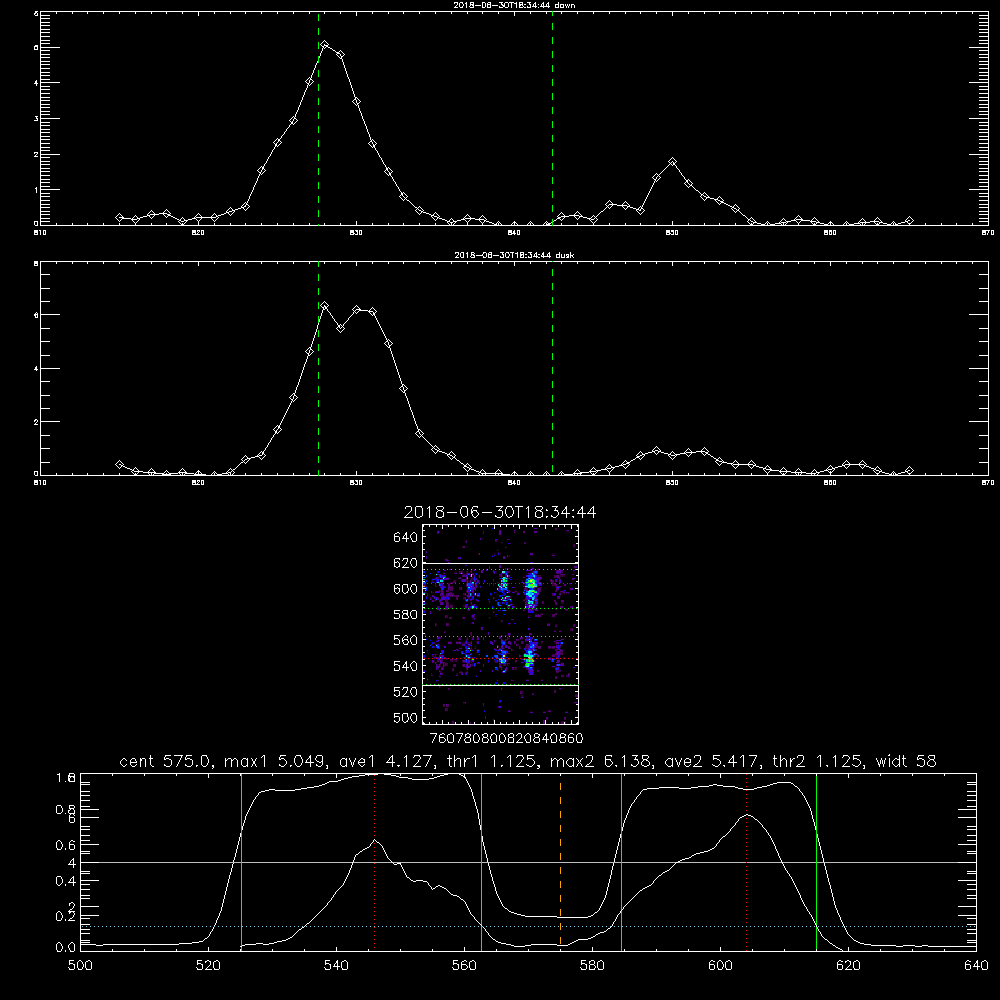Click the 580 y-axis label of the spectral image
The image size is (1000, 1000).
point(406,614)
